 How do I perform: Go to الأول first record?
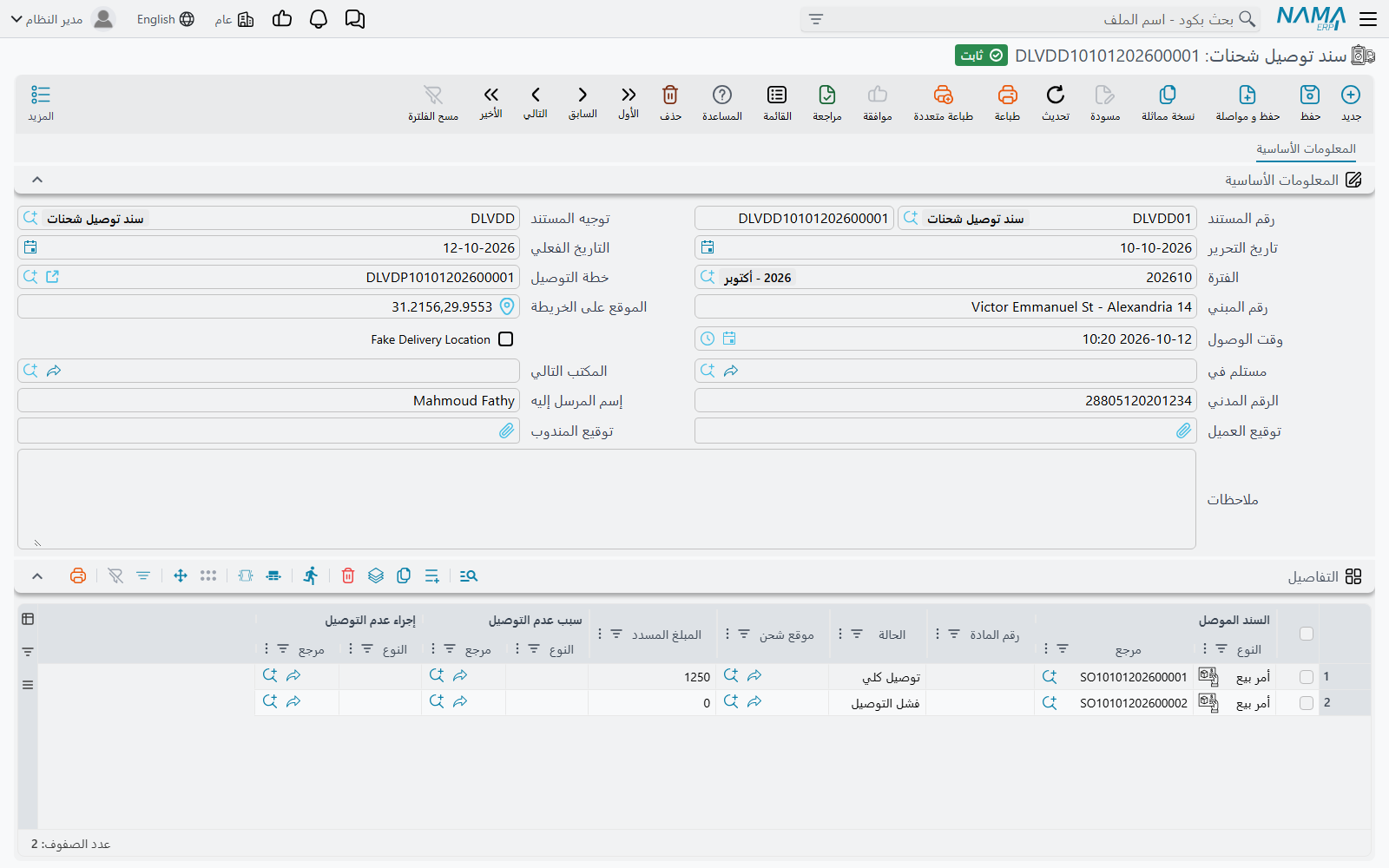(x=629, y=95)
